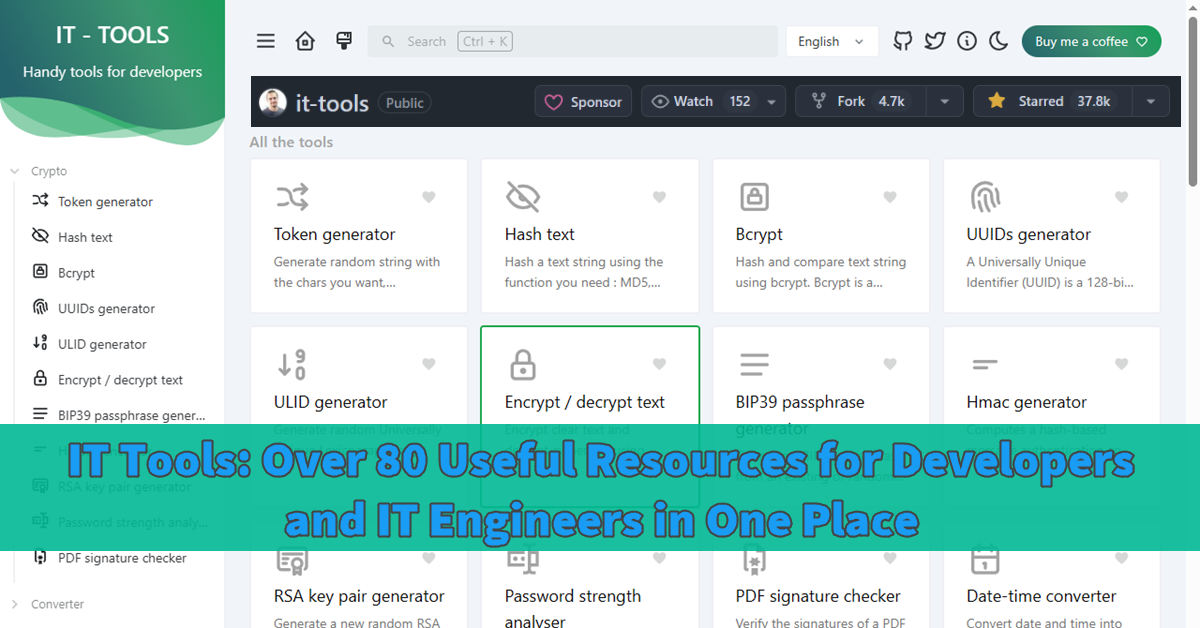Image resolution: width=1200 pixels, height=628 pixels.
Task: Expand the Watch count dropdown arrow
Action: coord(770,100)
